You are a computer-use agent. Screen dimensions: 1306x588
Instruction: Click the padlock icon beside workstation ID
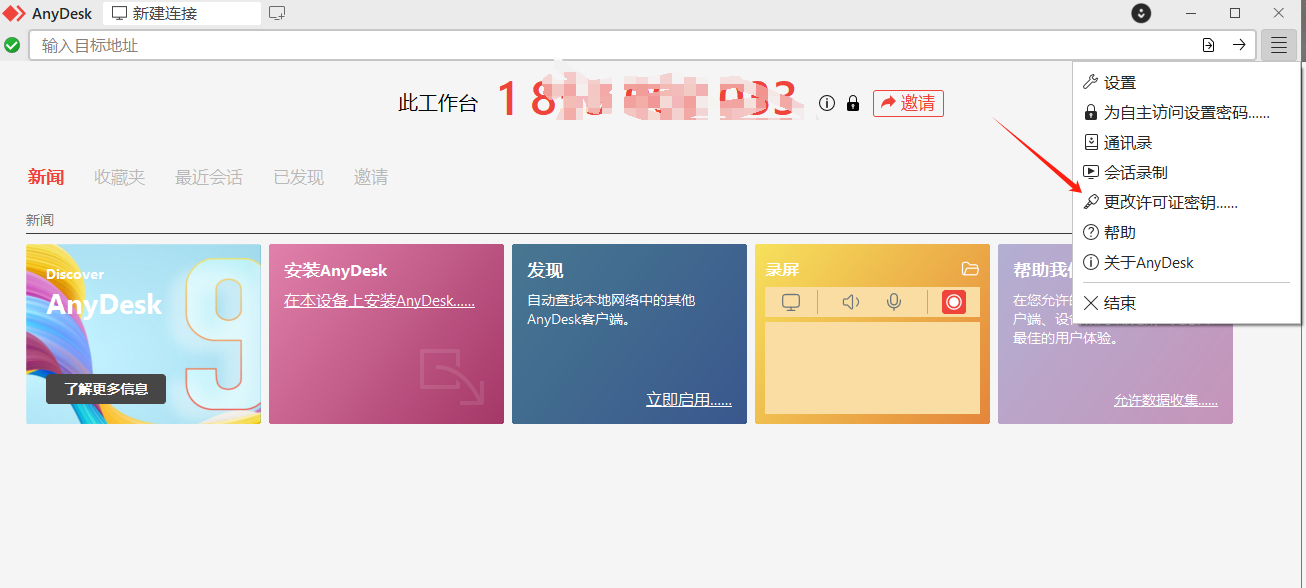[853, 103]
